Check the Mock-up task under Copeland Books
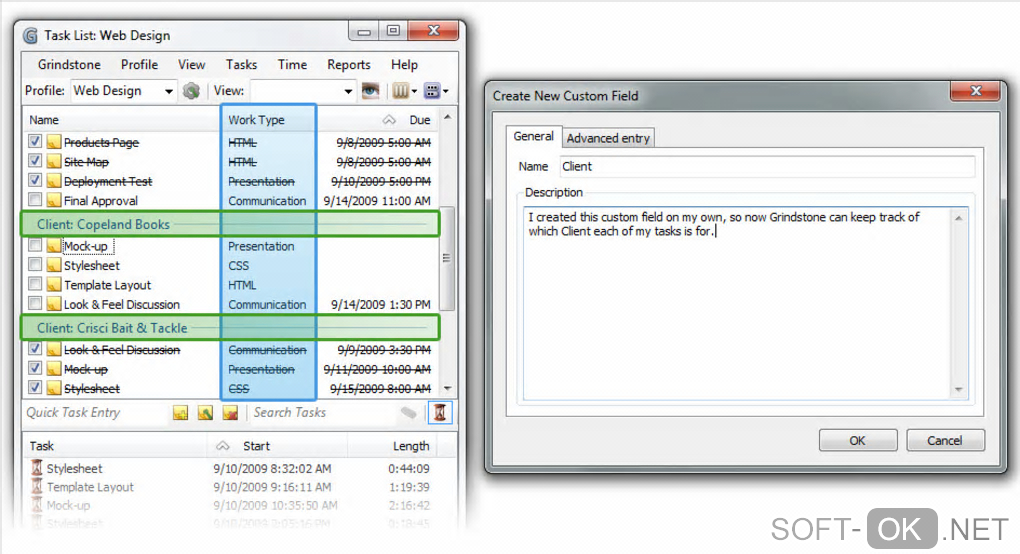Screen dimensions: 1020x554 (x=35, y=244)
